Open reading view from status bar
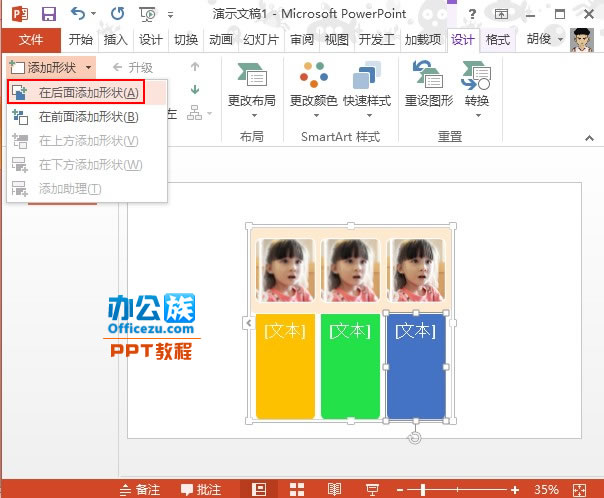This screenshot has width=604, height=498. point(334,489)
